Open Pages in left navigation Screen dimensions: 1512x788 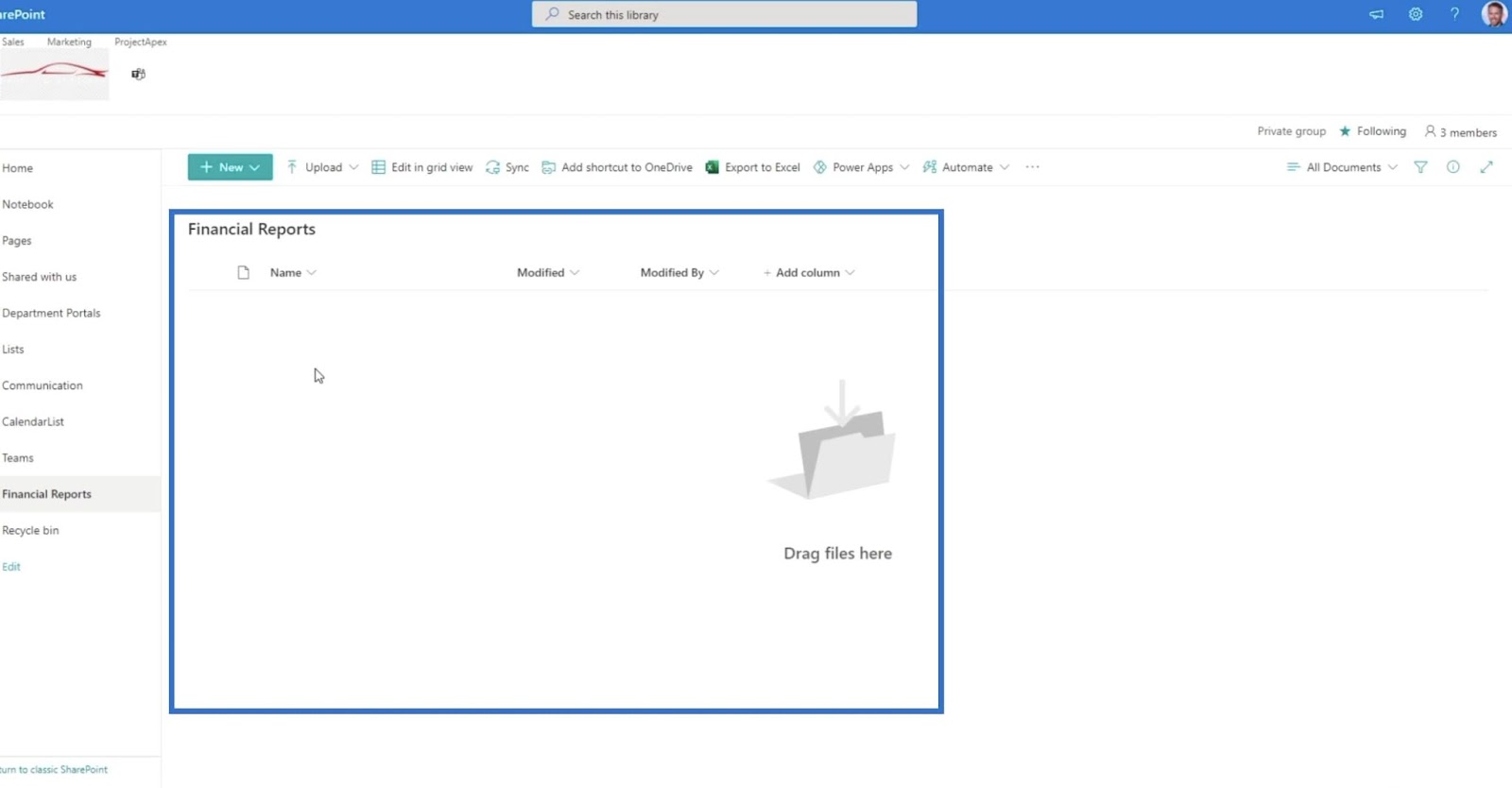[x=16, y=241]
